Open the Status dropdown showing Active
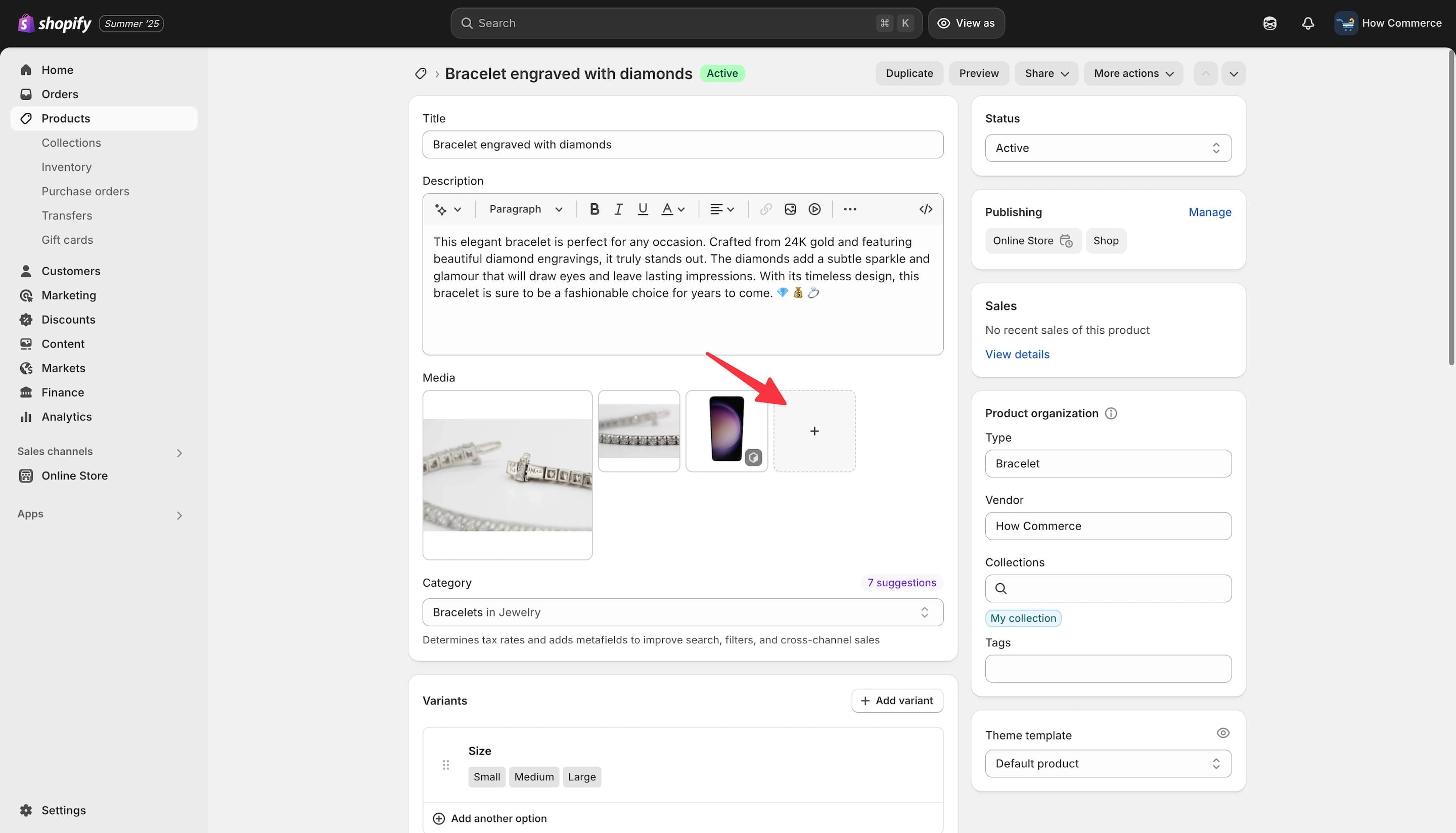The width and height of the screenshot is (1456, 833). click(x=1108, y=148)
